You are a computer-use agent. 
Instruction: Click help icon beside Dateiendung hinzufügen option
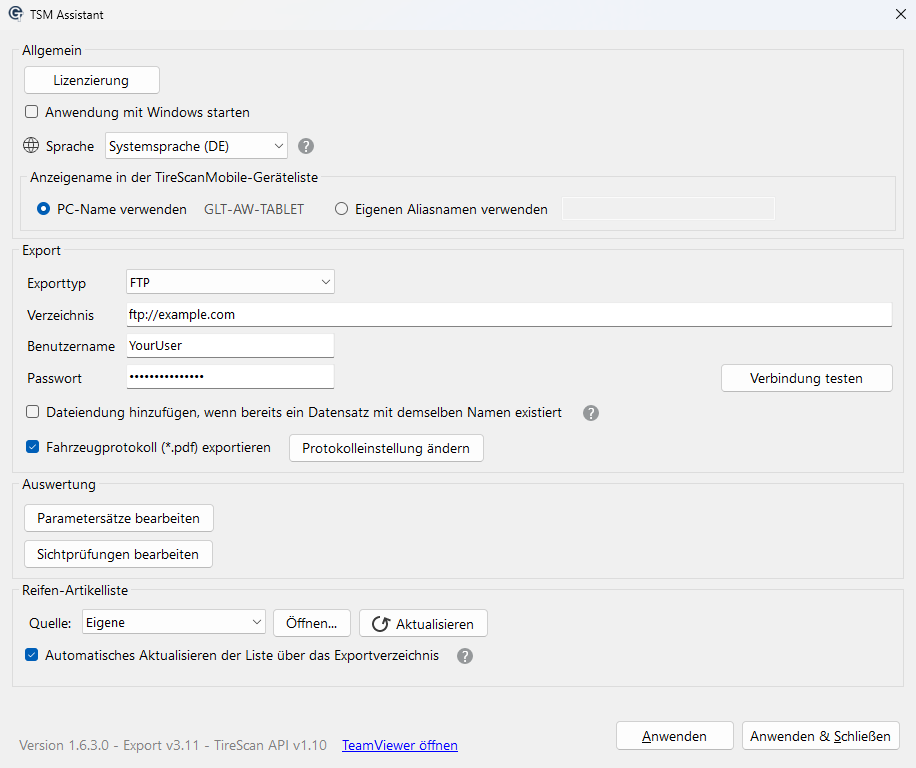[x=591, y=413]
